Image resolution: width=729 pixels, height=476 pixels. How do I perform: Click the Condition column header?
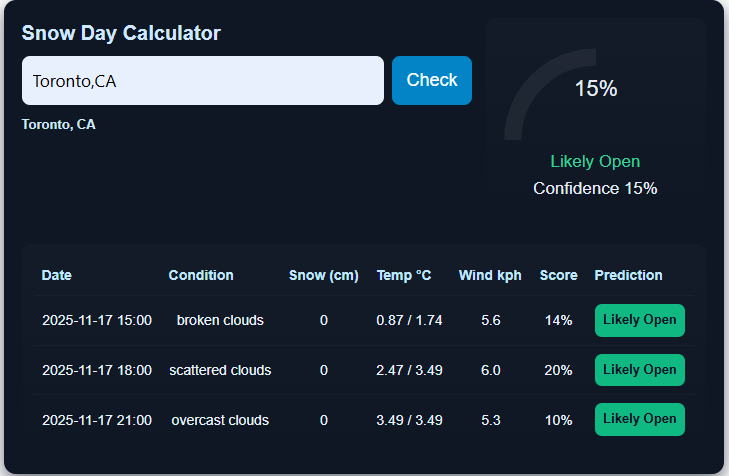201,275
